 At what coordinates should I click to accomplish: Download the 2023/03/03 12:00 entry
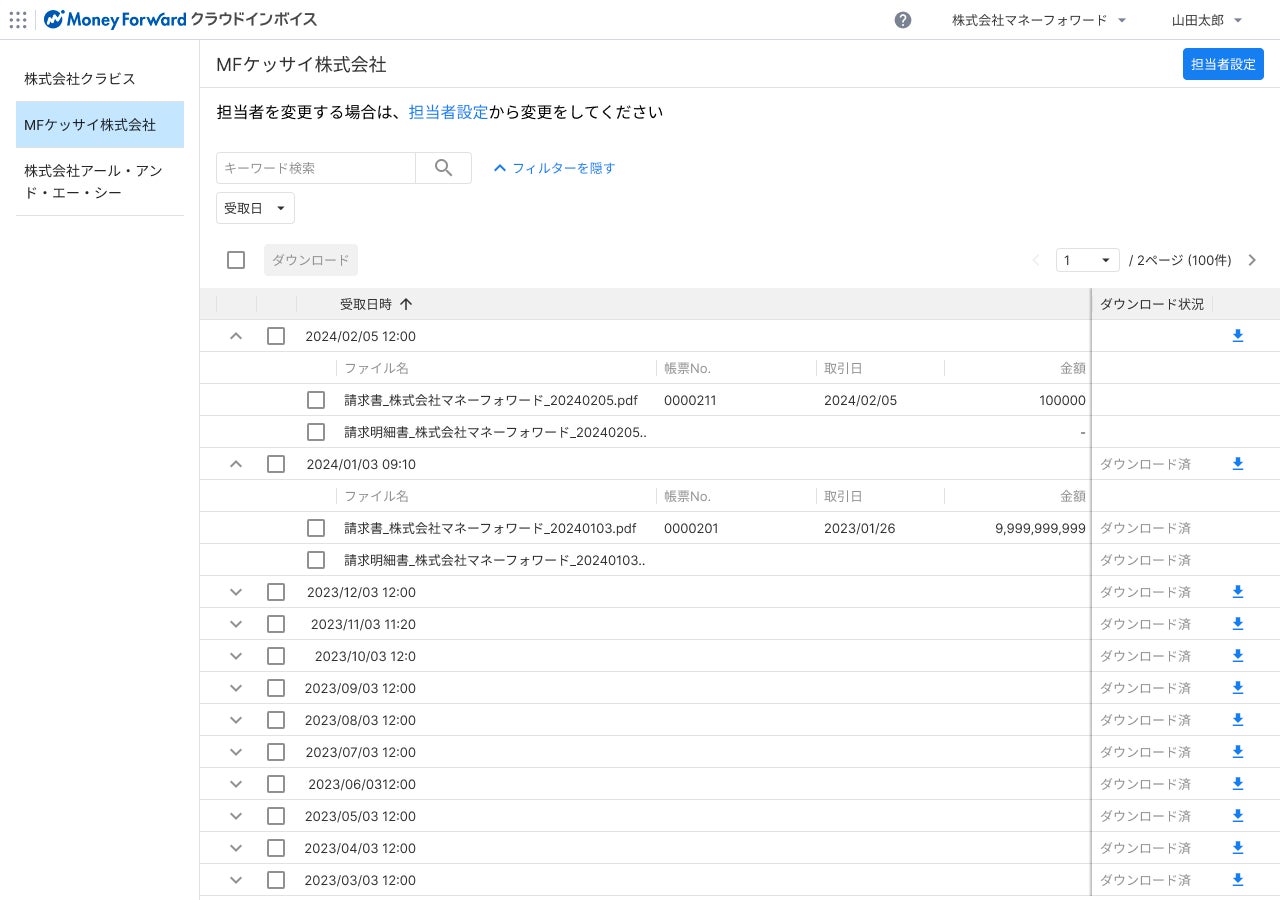click(1237, 880)
